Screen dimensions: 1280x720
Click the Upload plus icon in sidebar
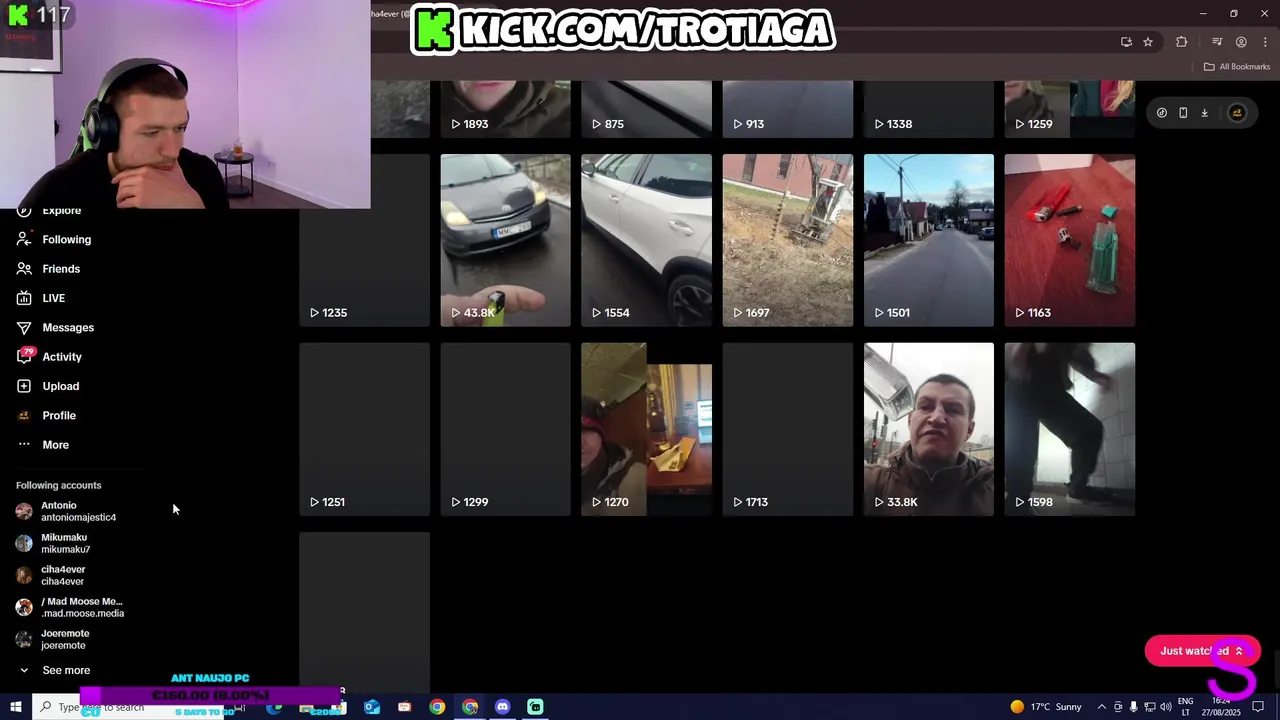(24, 386)
